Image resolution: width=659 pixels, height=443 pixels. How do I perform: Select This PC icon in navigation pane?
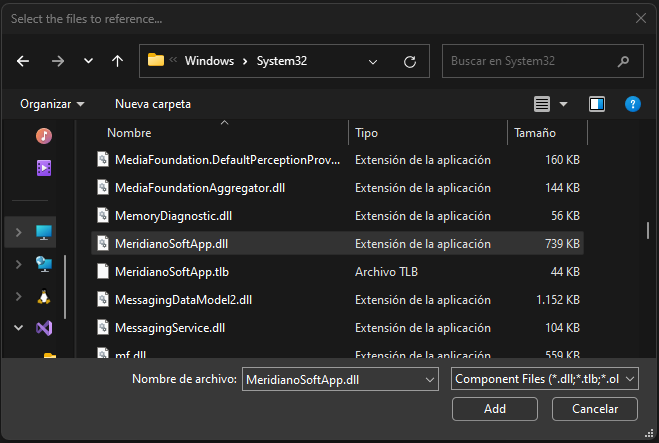44,232
